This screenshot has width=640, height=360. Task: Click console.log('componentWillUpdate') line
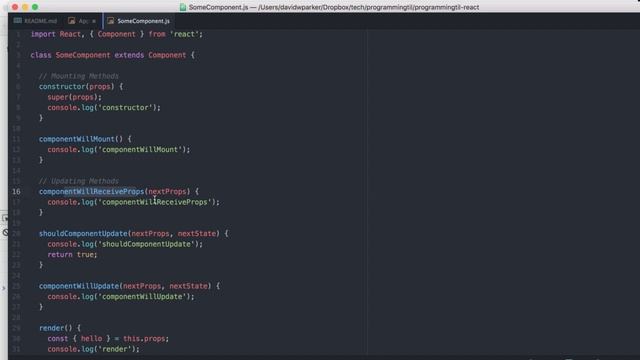[121, 297]
